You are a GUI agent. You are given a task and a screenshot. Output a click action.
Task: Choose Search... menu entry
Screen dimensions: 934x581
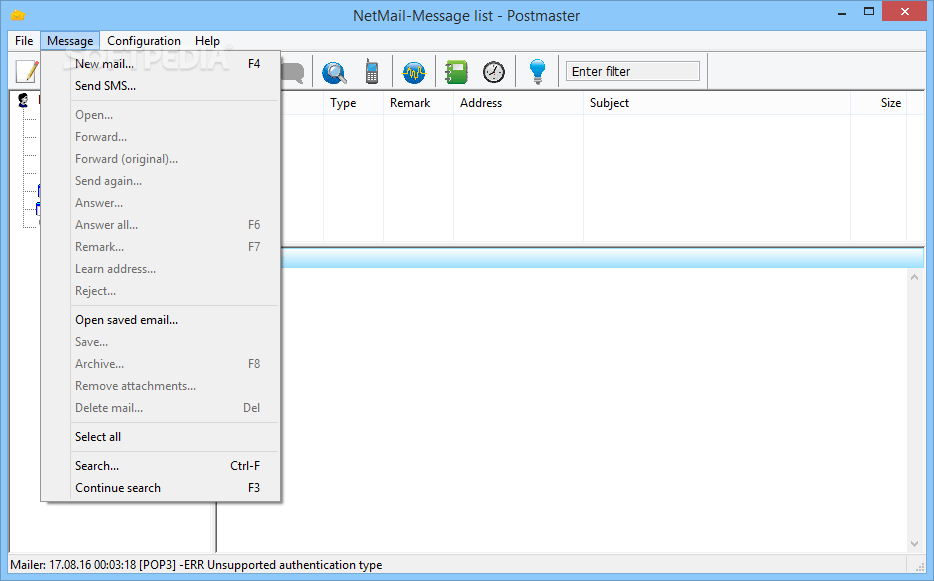(x=161, y=466)
